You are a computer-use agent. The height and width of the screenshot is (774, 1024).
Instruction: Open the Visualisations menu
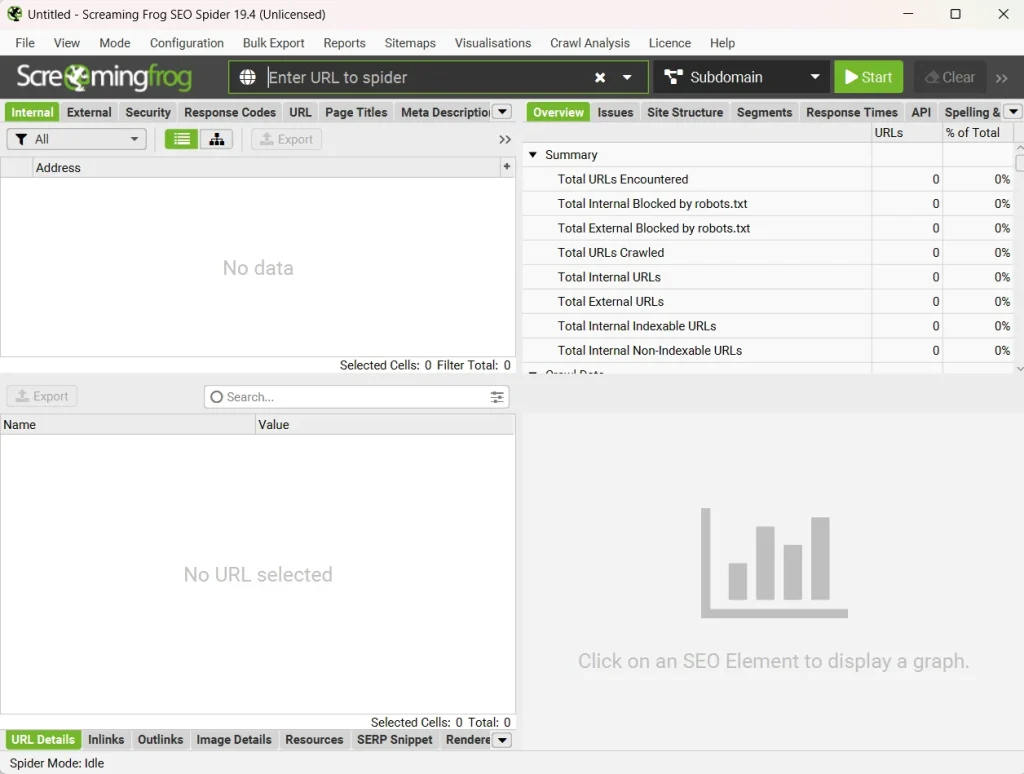pos(493,42)
